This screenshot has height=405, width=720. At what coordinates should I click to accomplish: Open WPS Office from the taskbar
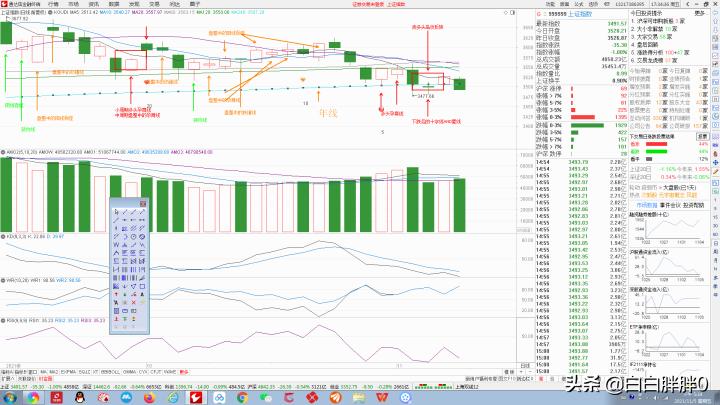382,398
